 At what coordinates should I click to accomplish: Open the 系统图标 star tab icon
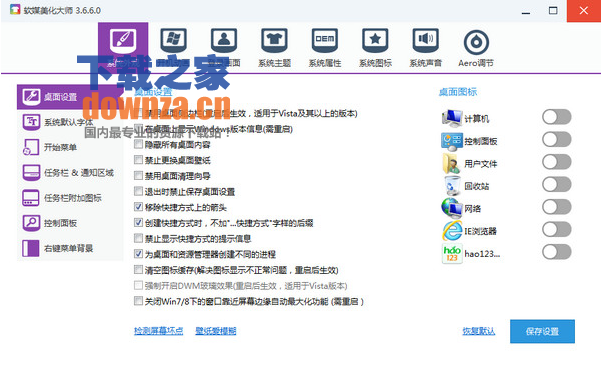click(375, 40)
